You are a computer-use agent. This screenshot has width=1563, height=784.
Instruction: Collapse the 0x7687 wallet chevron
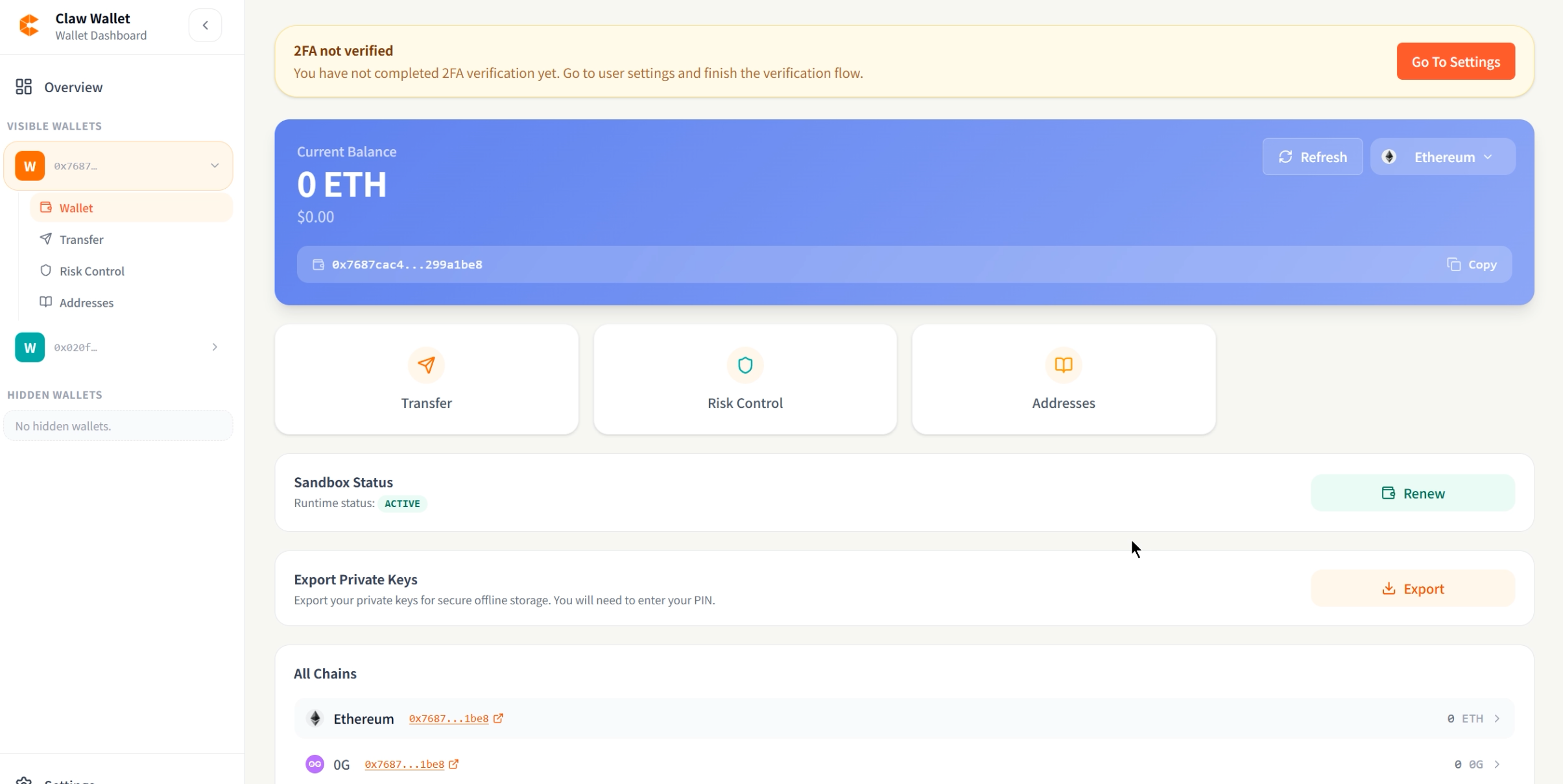tap(215, 166)
